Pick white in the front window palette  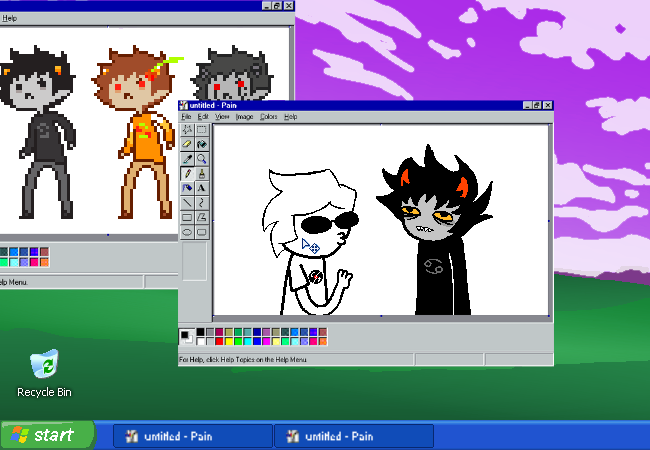coord(201,341)
